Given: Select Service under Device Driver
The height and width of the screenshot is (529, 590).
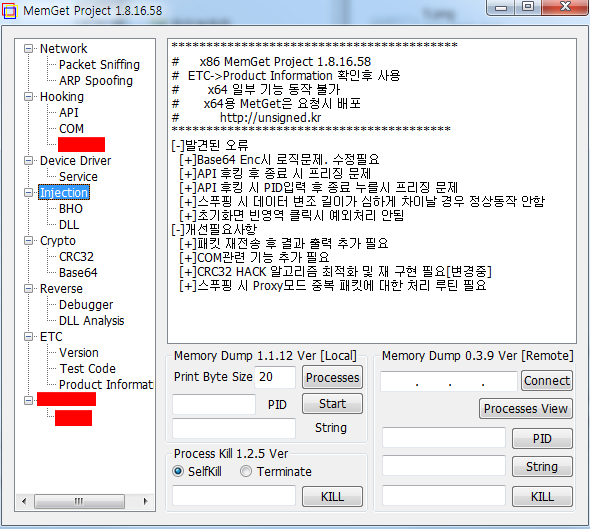Looking at the screenshot, I should (78, 176).
